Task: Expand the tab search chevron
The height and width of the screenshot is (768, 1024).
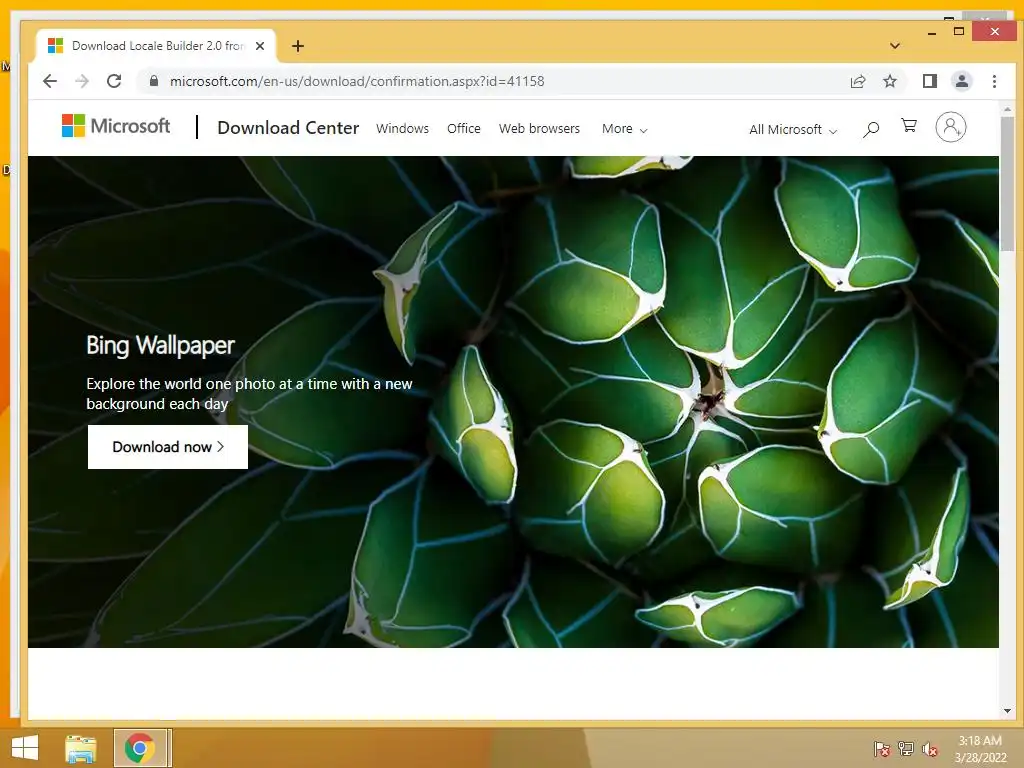Action: [895, 46]
